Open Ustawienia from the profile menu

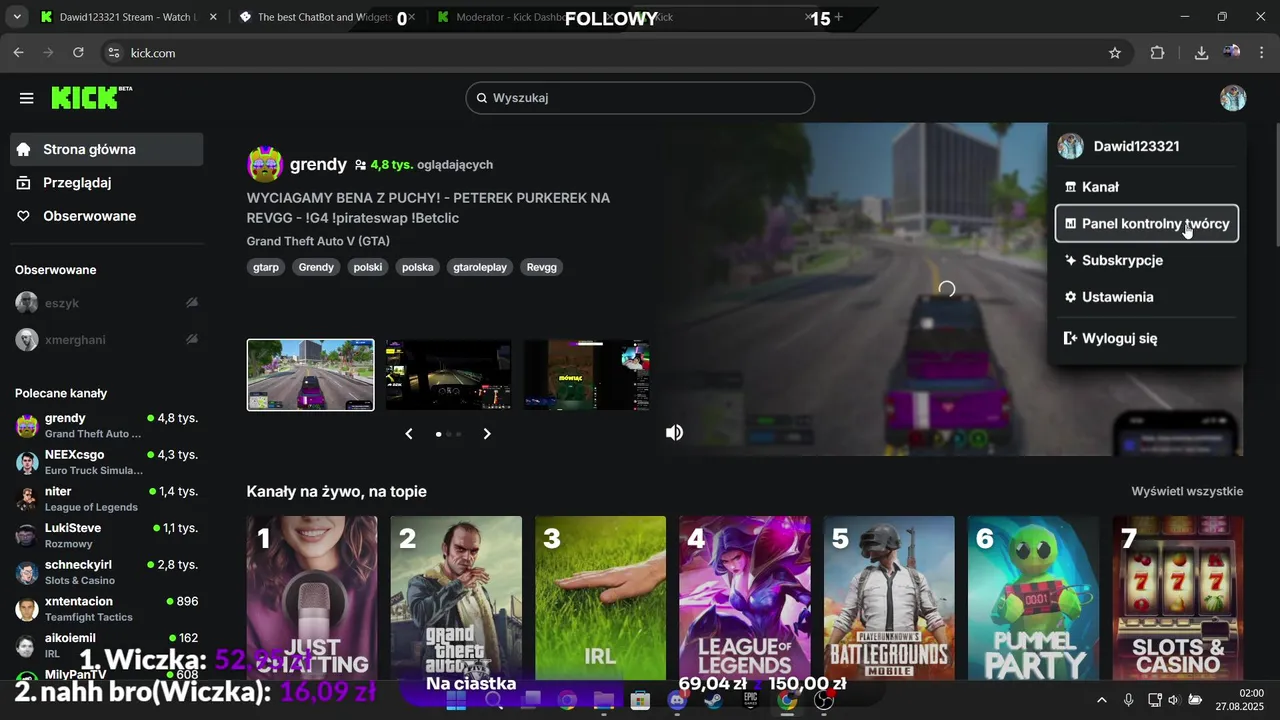pyautogui.click(x=1147, y=297)
